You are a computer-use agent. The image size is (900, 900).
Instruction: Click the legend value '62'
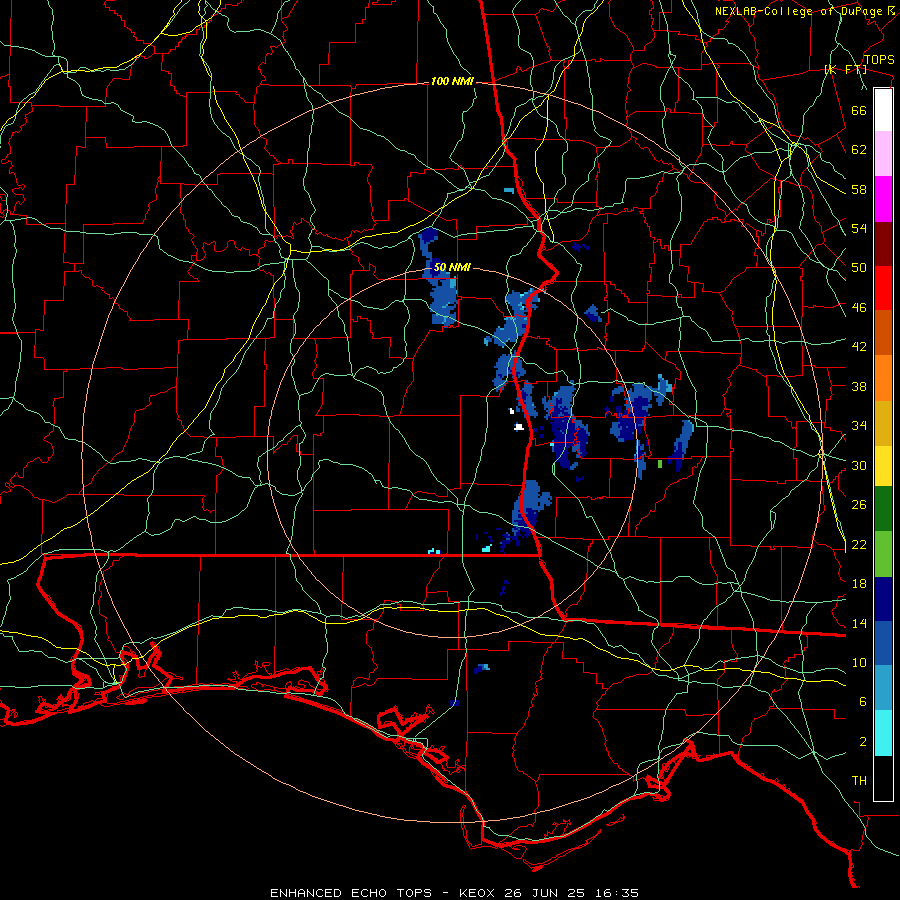[859, 150]
